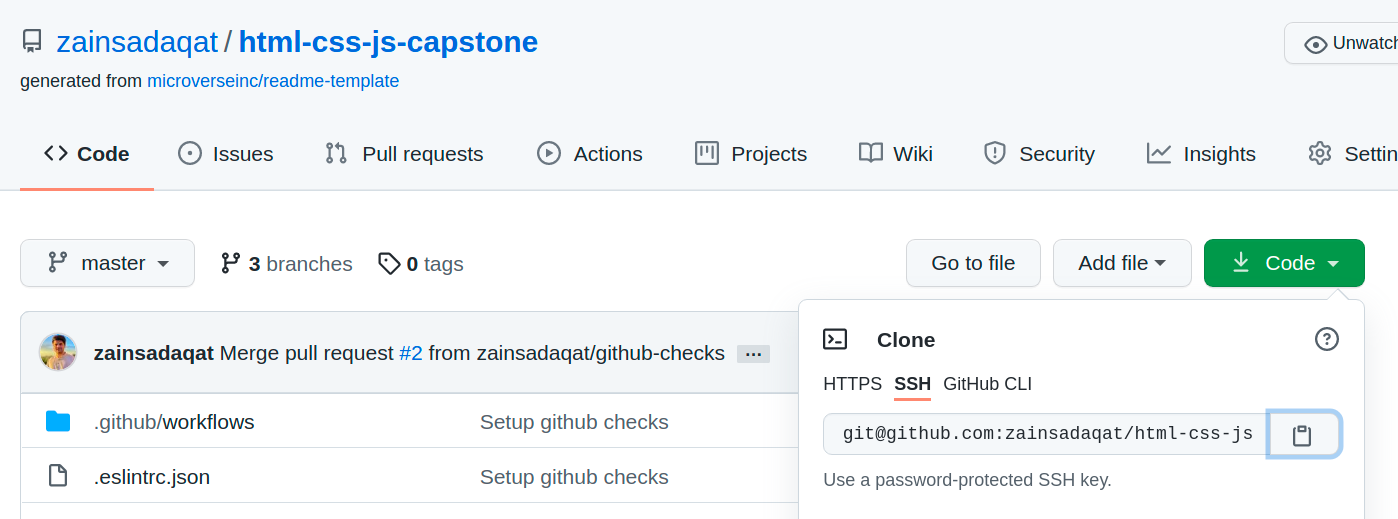This screenshot has height=519, width=1398.
Task: Open the master branch dropdown
Action: tap(107, 263)
